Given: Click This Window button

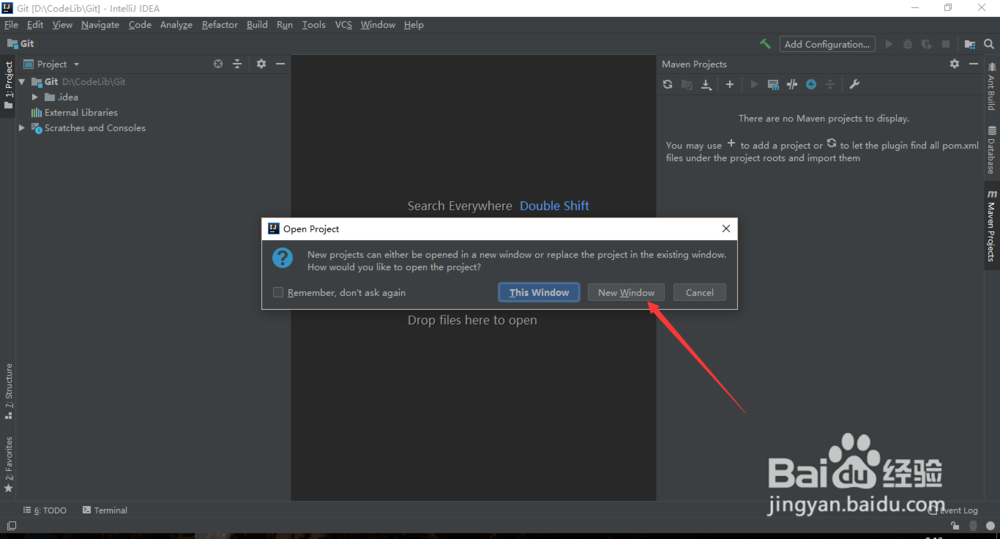Looking at the screenshot, I should 539,292.
